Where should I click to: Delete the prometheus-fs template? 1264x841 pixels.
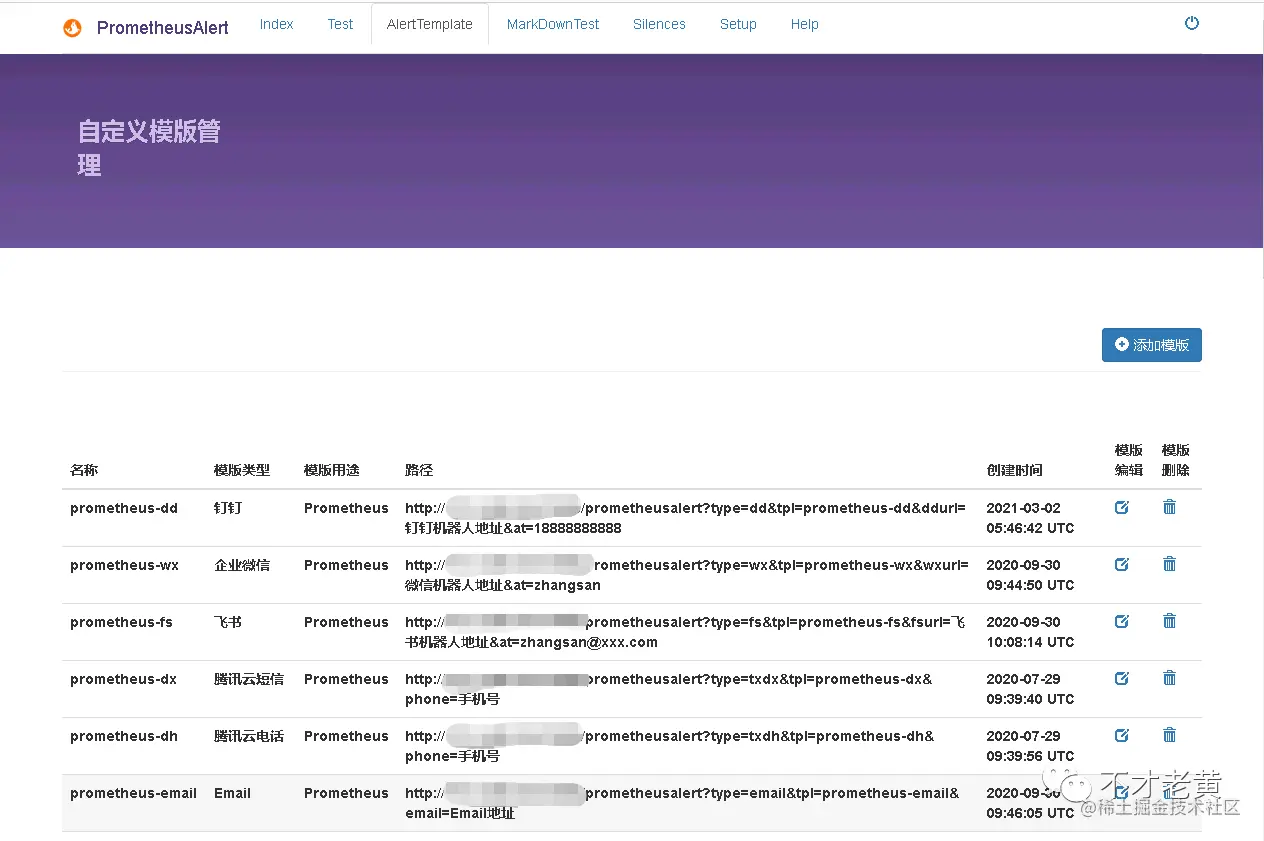coord(1169,621)
